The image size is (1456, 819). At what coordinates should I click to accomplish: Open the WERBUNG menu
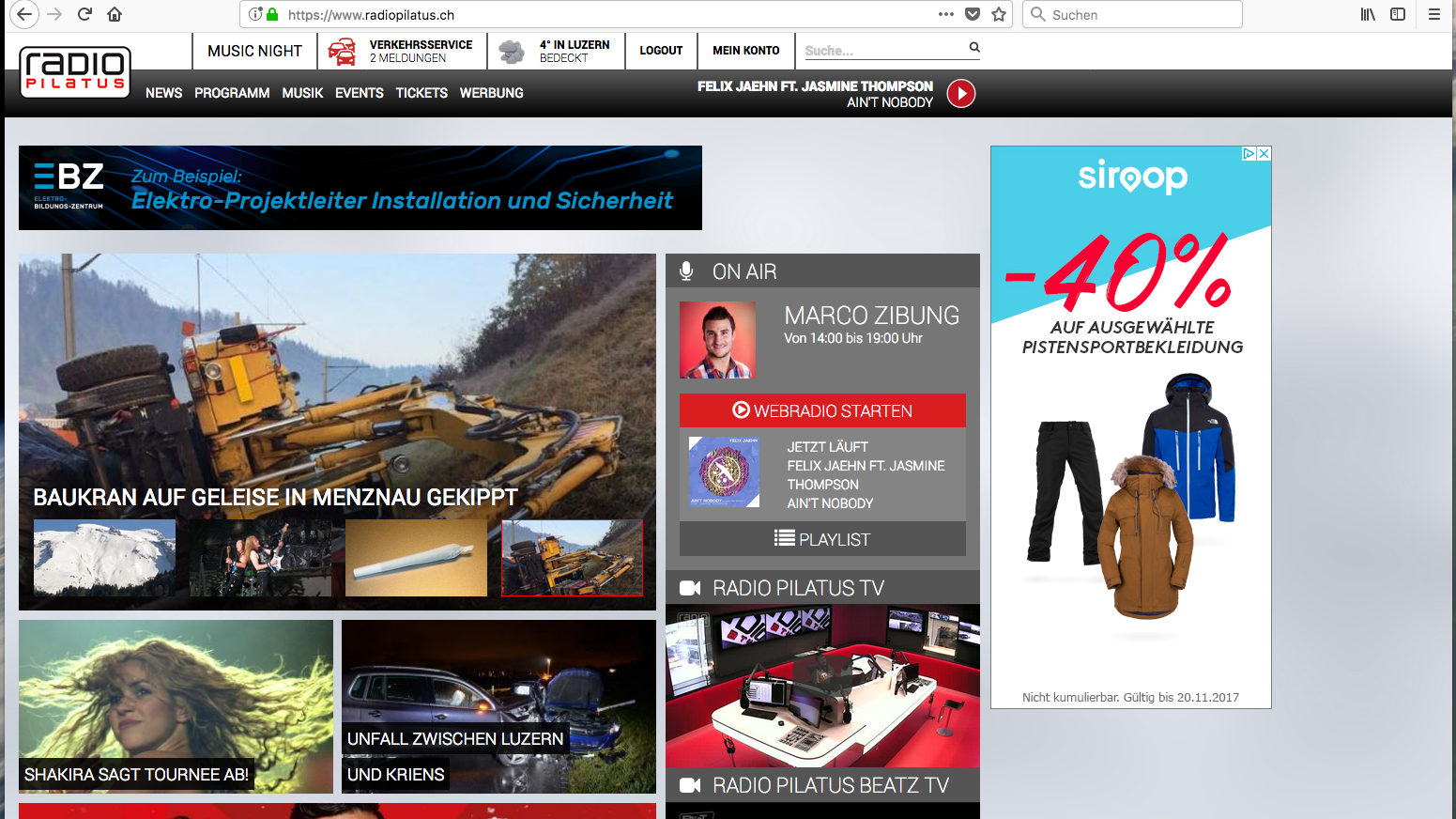[492, 93]
